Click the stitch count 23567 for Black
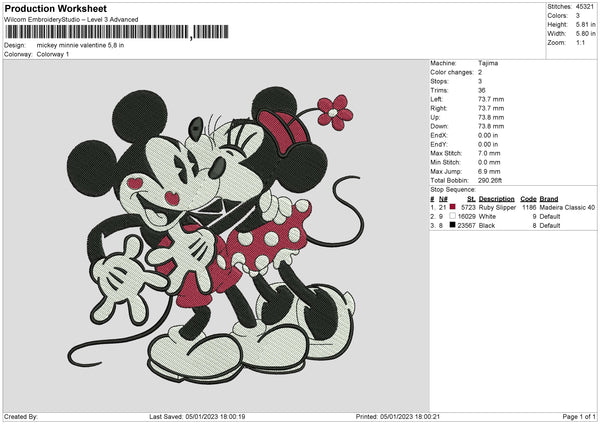600x424 pixels. point(466,226)
